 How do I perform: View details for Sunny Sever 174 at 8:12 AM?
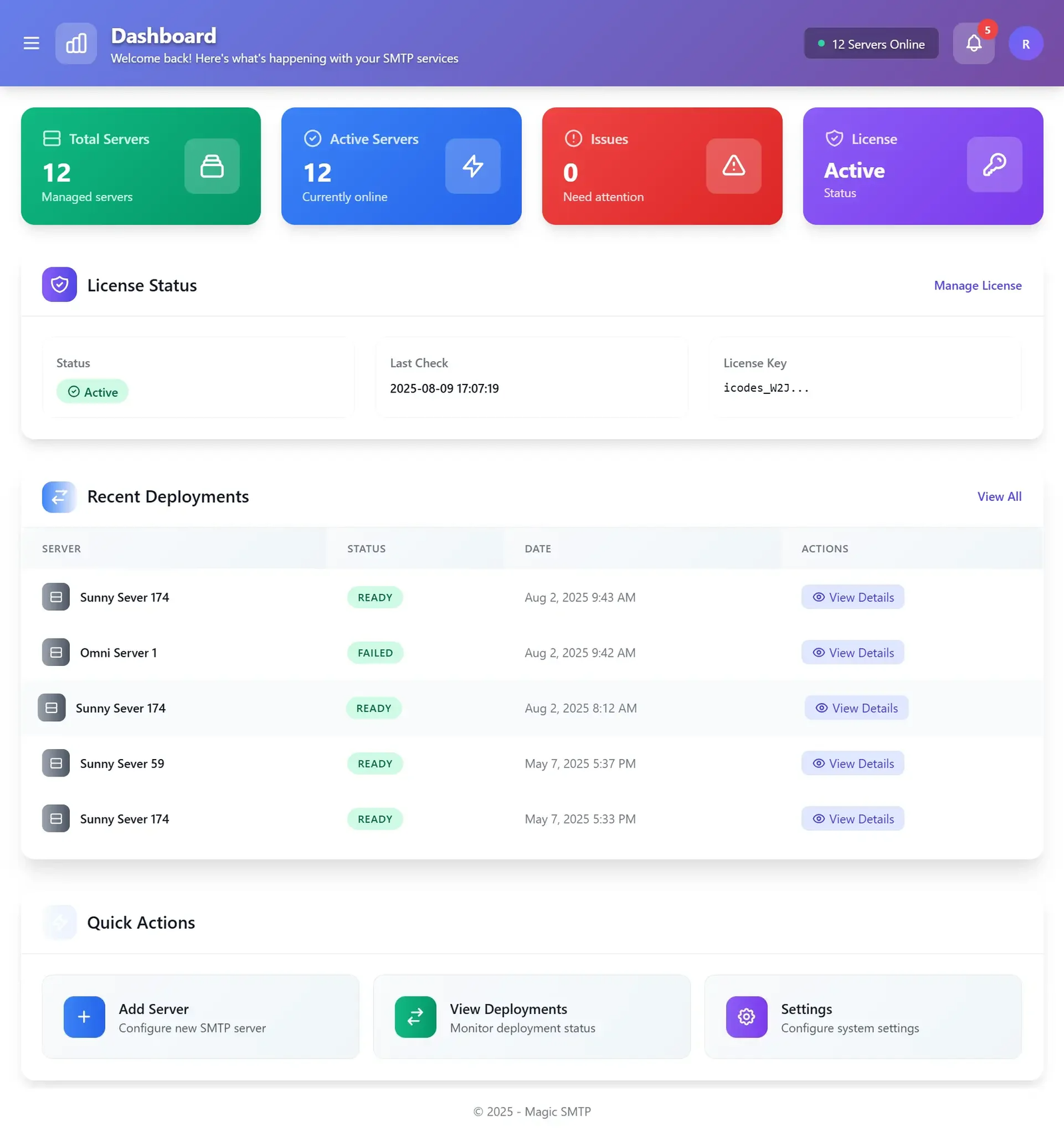[x=857, y=708]
